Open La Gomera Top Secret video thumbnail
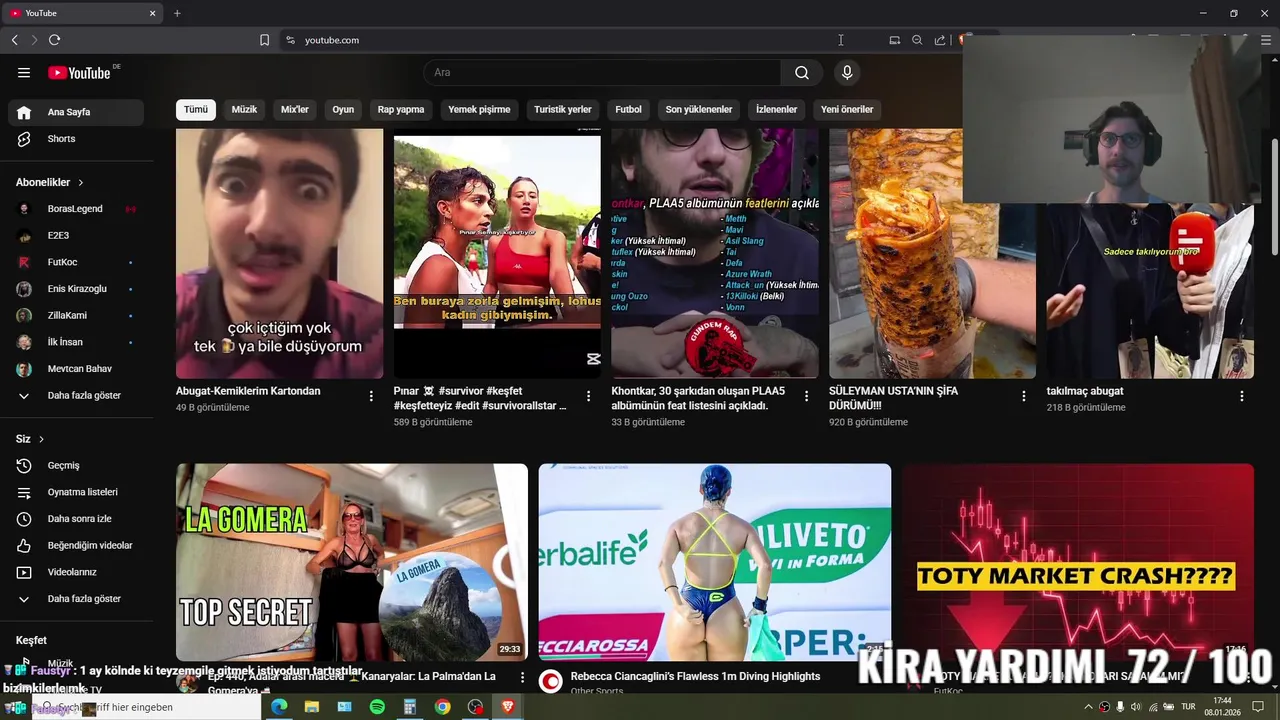Viewport: 1280px width, 720px height. [352, 562]
